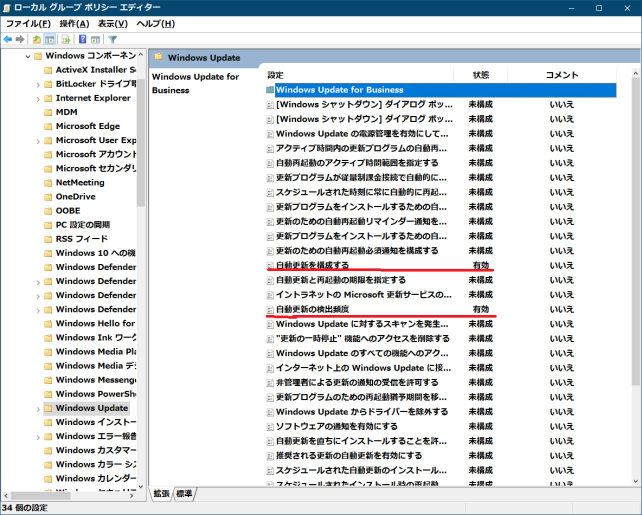Select the 自動更新を構成する policy setting

[x=312, y=265]
